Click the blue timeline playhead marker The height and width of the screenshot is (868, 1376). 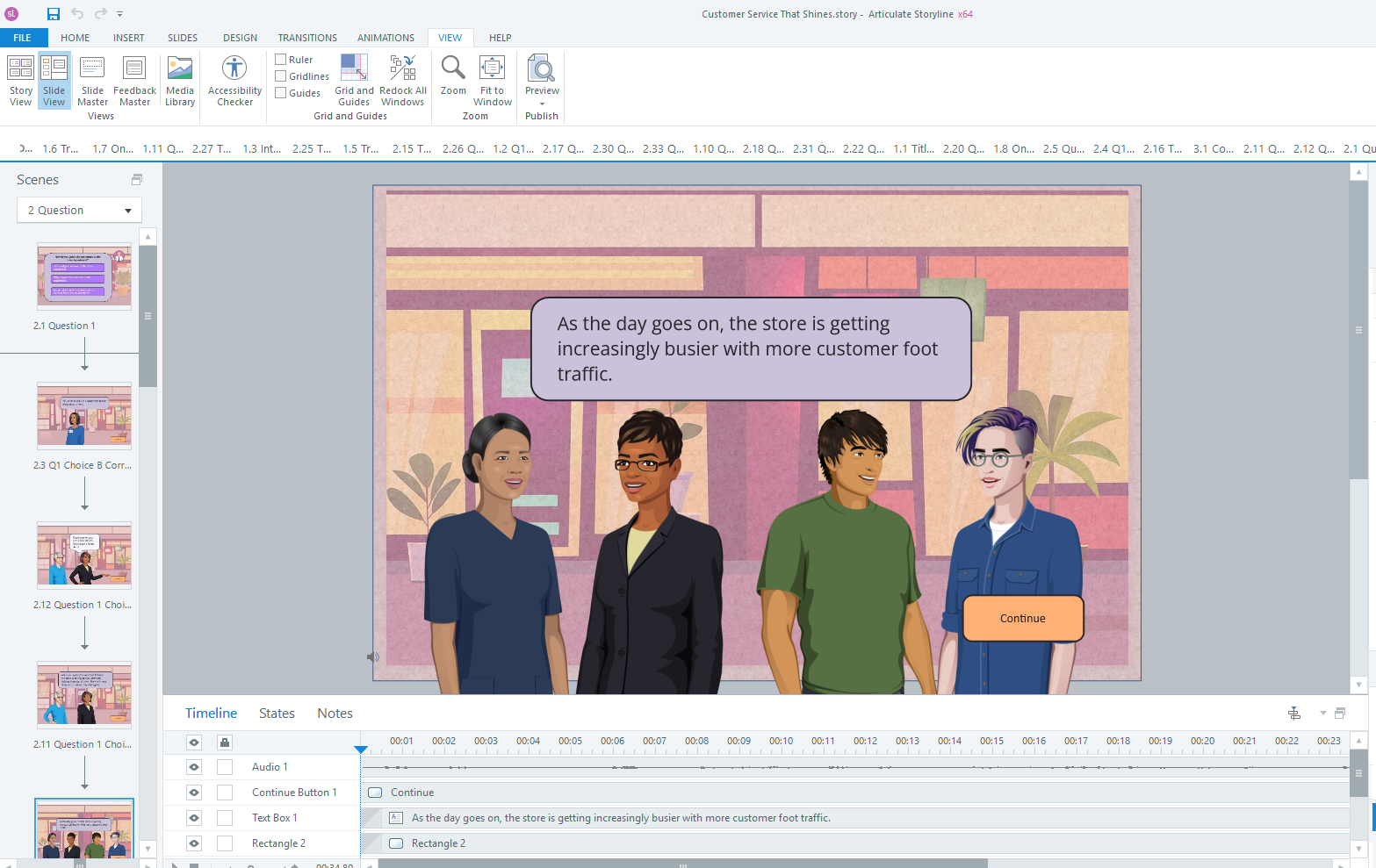(x=361, y=750)
